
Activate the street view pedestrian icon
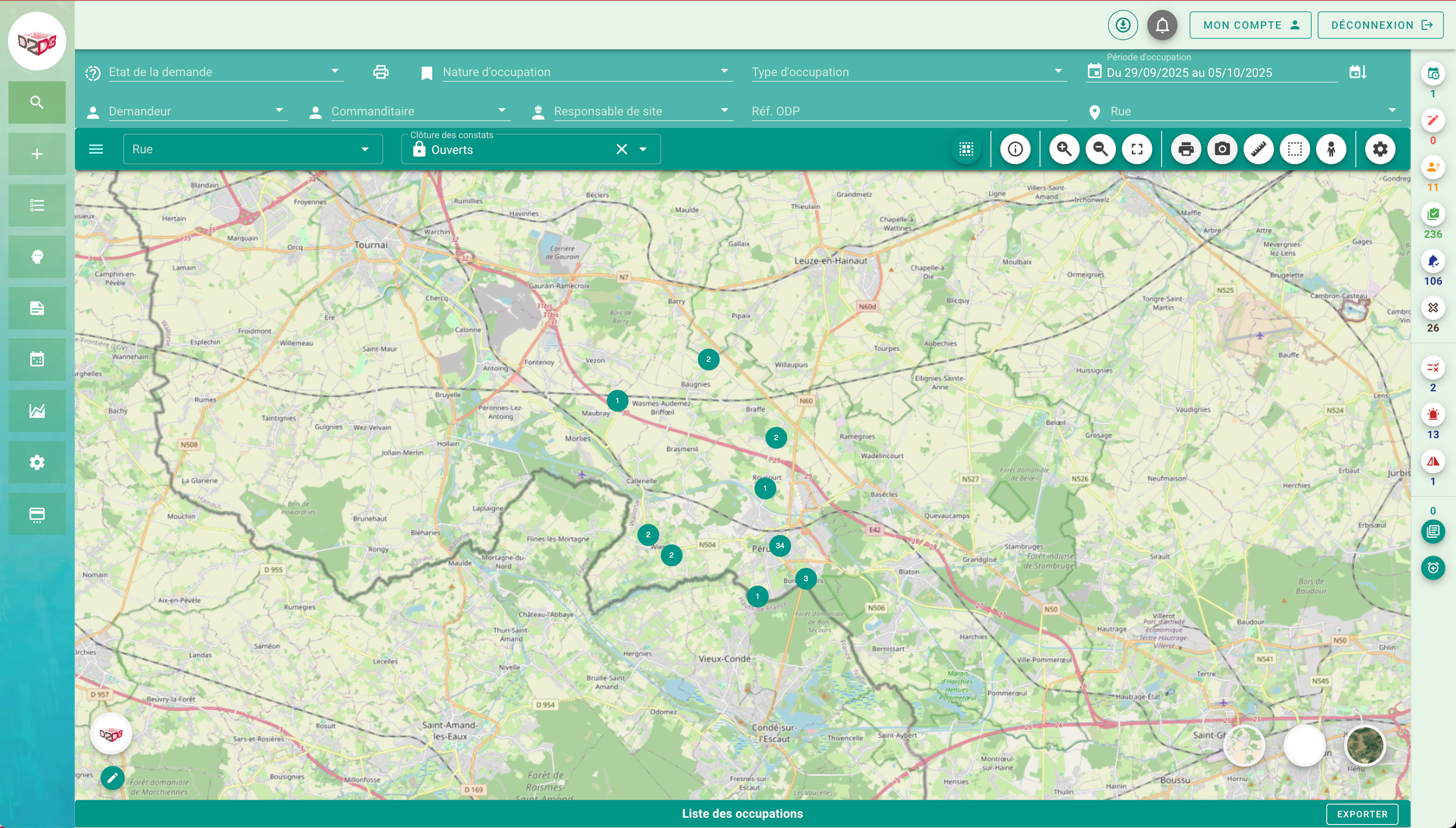tap(1331, 149)
